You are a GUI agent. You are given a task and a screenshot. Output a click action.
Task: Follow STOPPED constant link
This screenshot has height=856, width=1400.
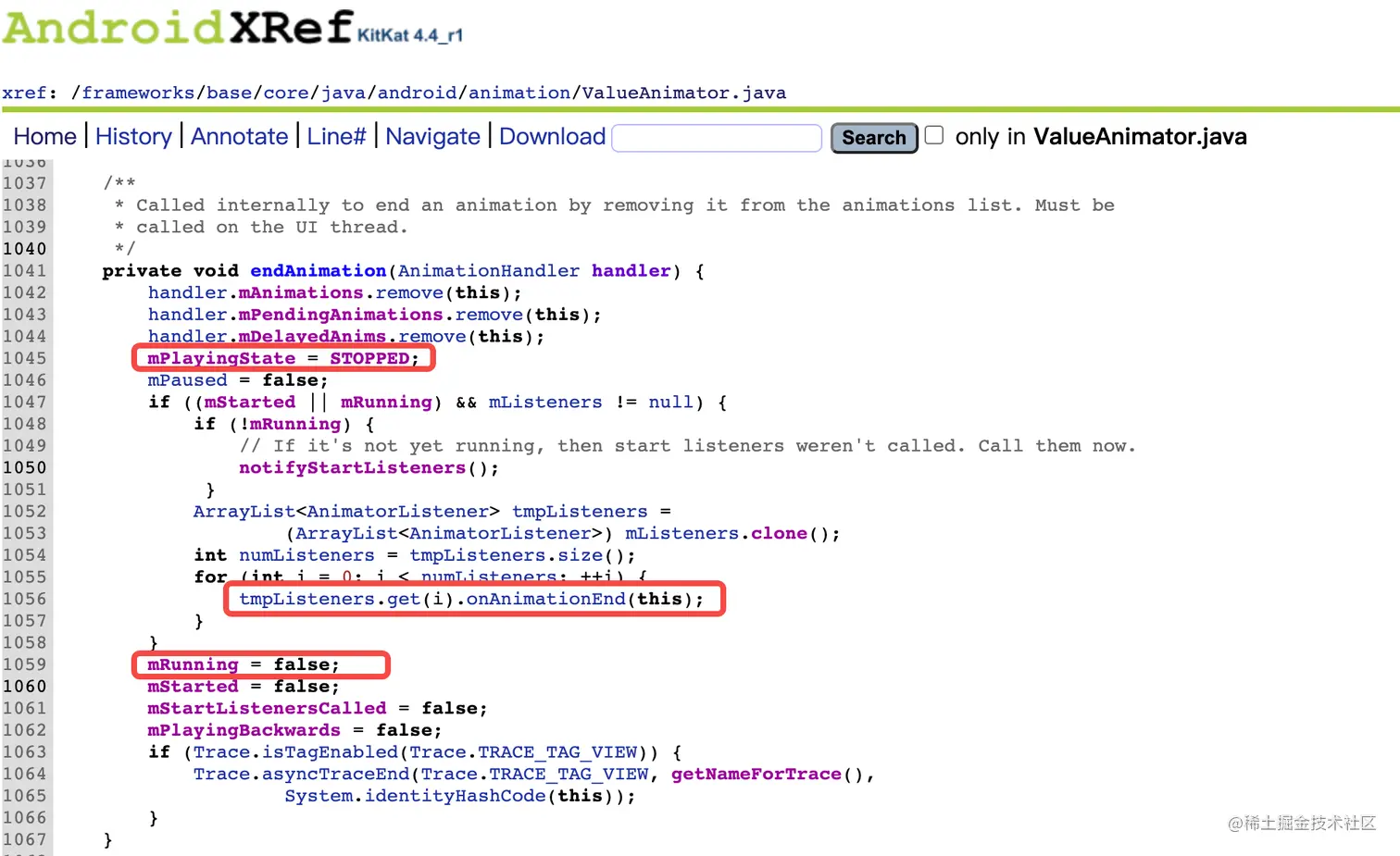click(x=369, y=358)
